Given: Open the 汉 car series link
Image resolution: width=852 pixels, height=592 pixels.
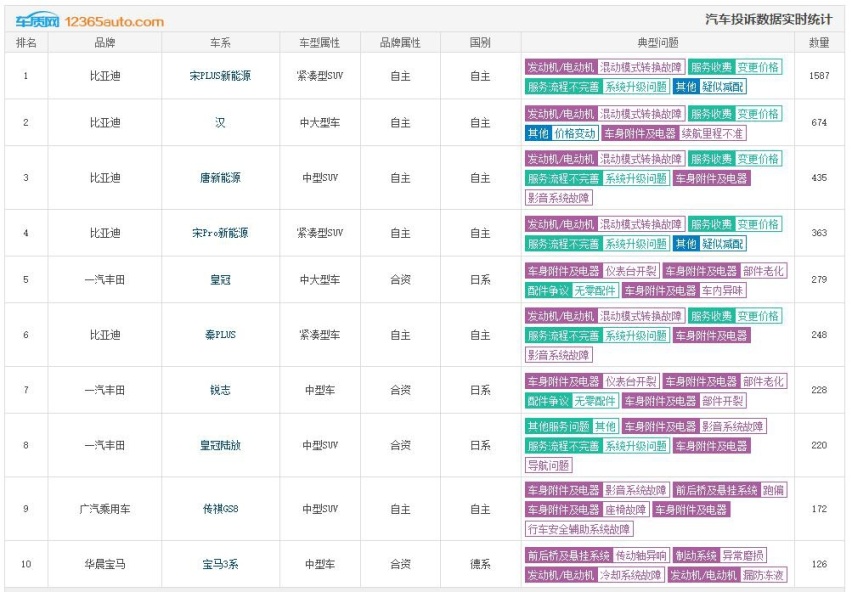Looking at the screenshot, I should (220, 123).
